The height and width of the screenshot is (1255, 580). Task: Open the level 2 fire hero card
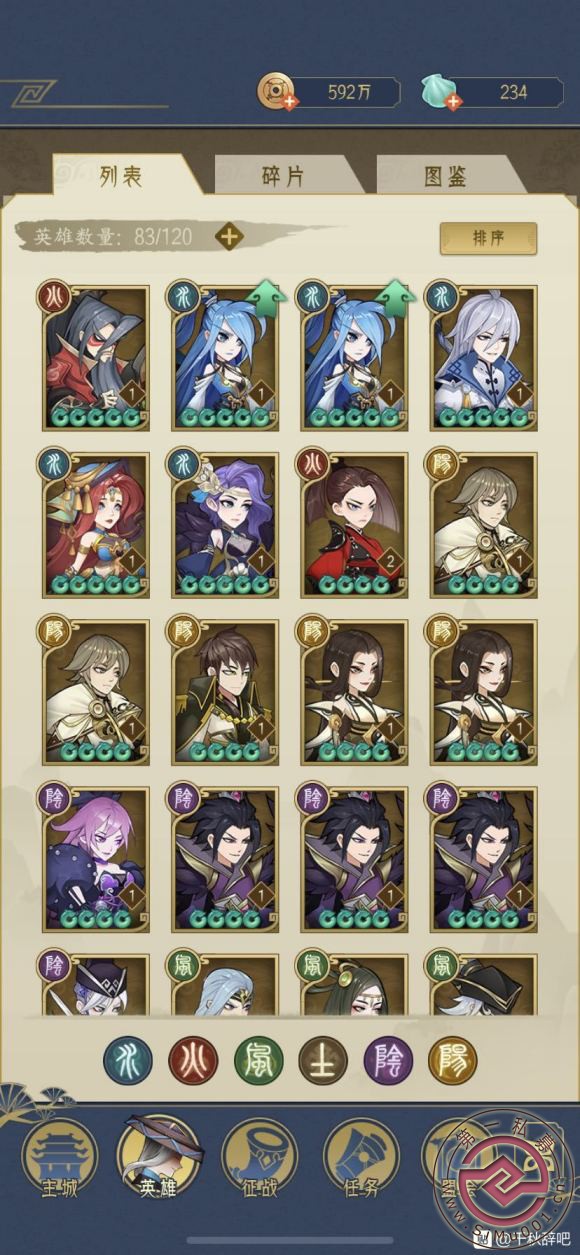click(353, 525)
